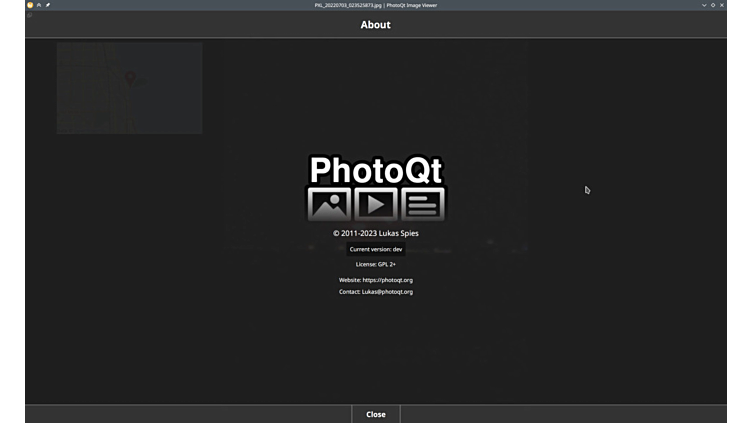Click the copyright Lukas Spies line
752x423 pixels.
point(376,233)
